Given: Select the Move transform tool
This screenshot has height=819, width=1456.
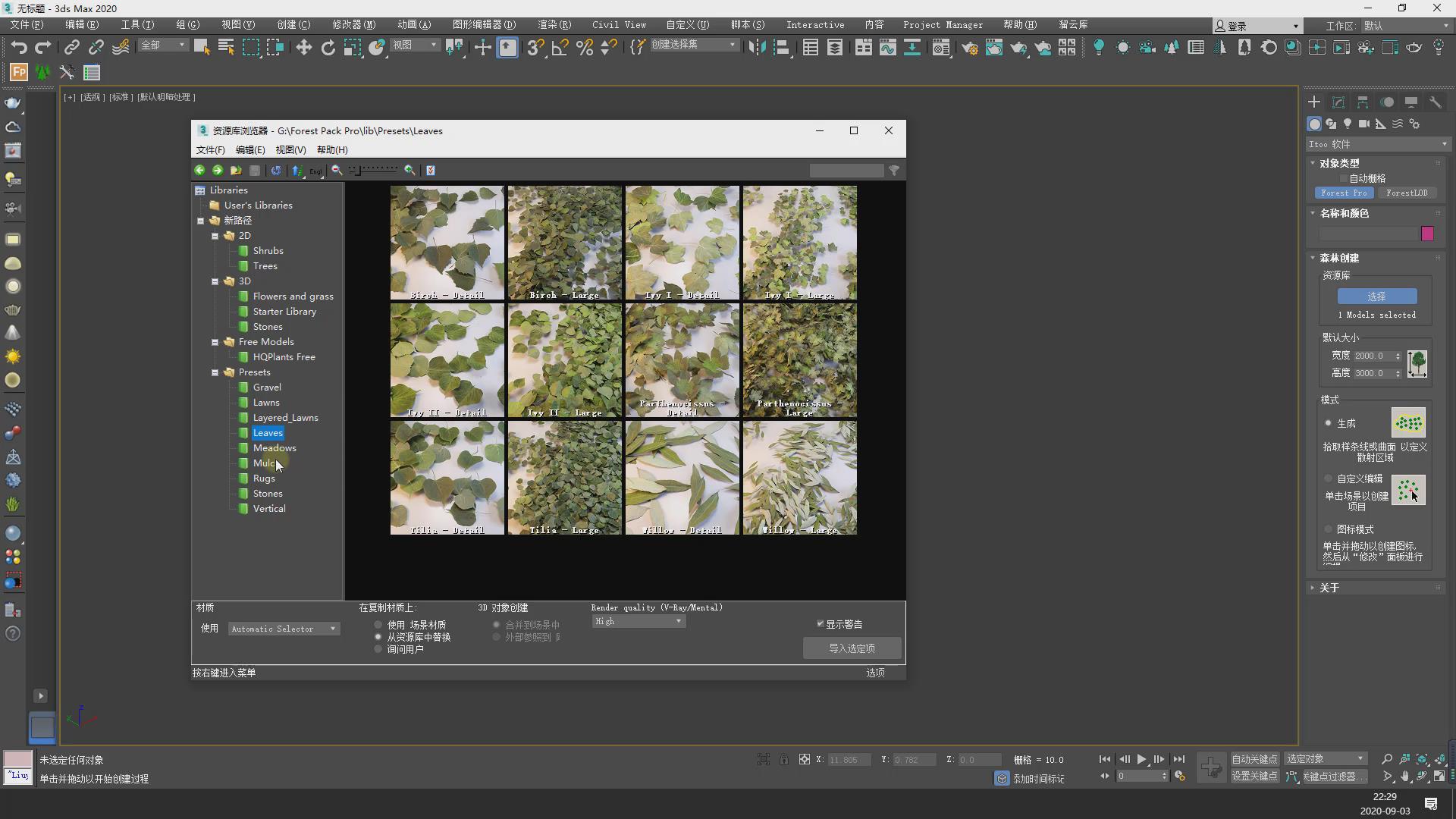Looking at the screenshot, I should (303, 47).
